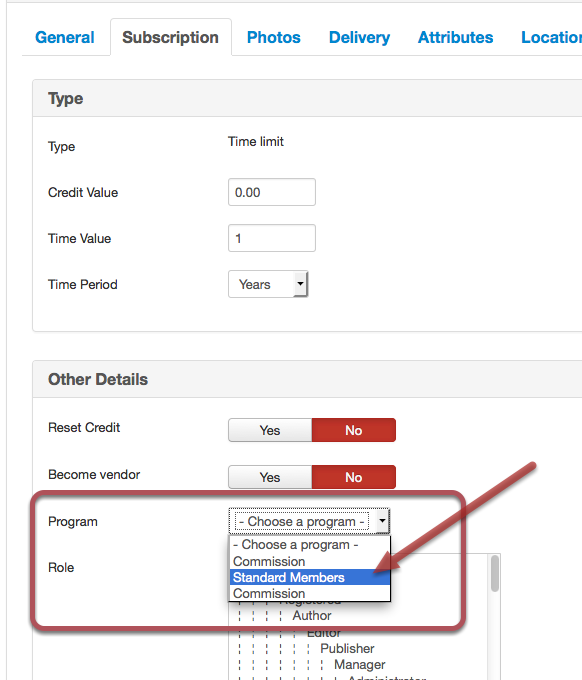Screen dimensions: 582x680
Task: Set Reset Credit to No
Action: coord(353,430)
